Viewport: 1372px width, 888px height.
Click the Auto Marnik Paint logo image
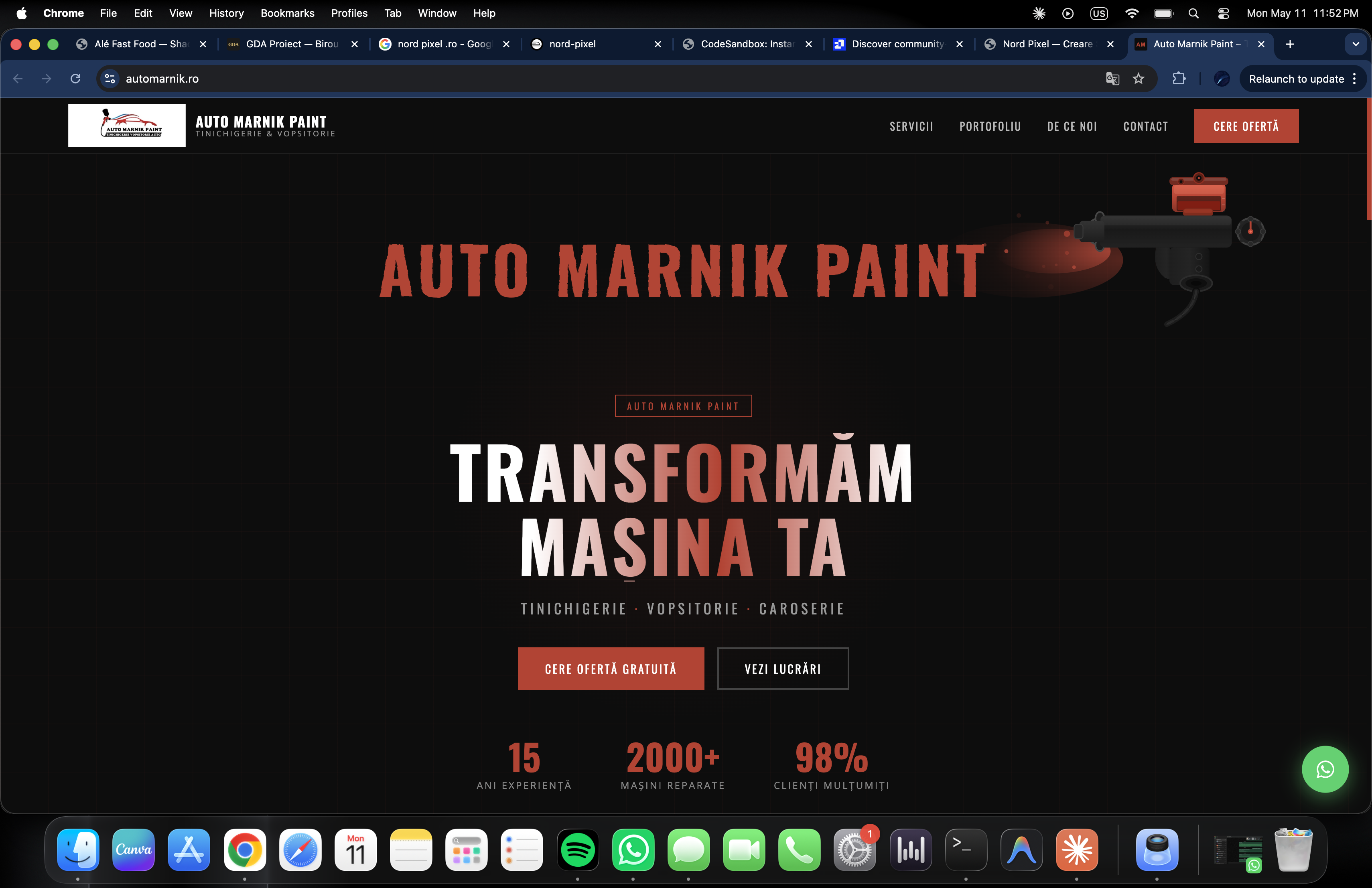(x=127, y=125)
